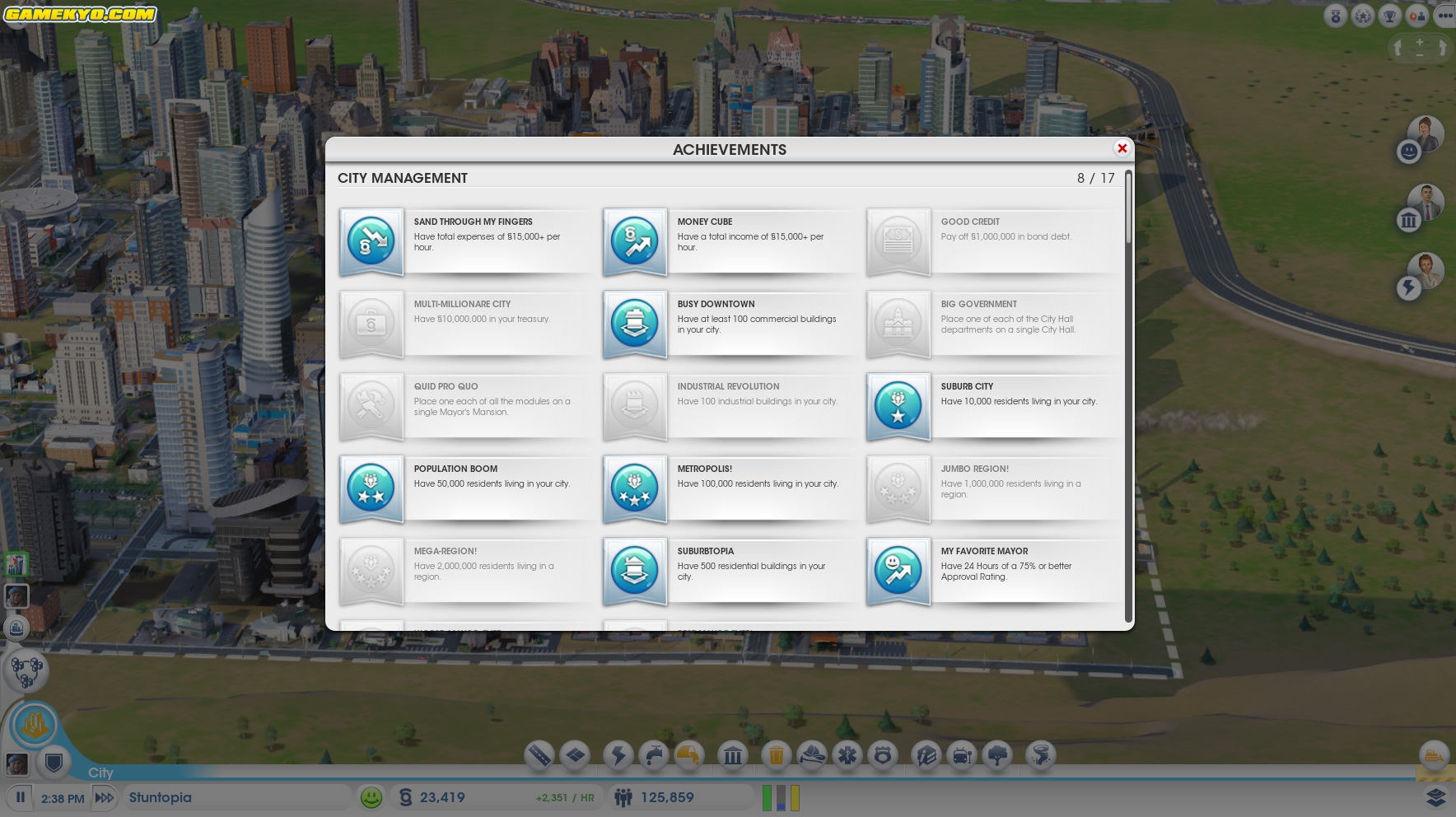Click the achievements list scrollbar
The height and width of the screenshot is (817, 1456).
(1128, 208)
